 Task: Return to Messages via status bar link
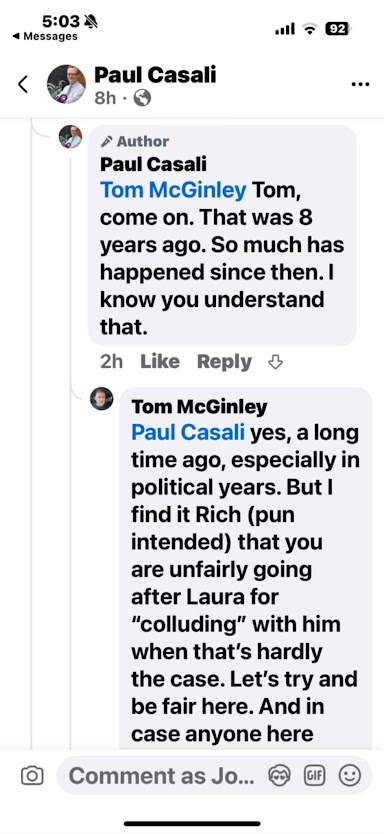(45, 36)
